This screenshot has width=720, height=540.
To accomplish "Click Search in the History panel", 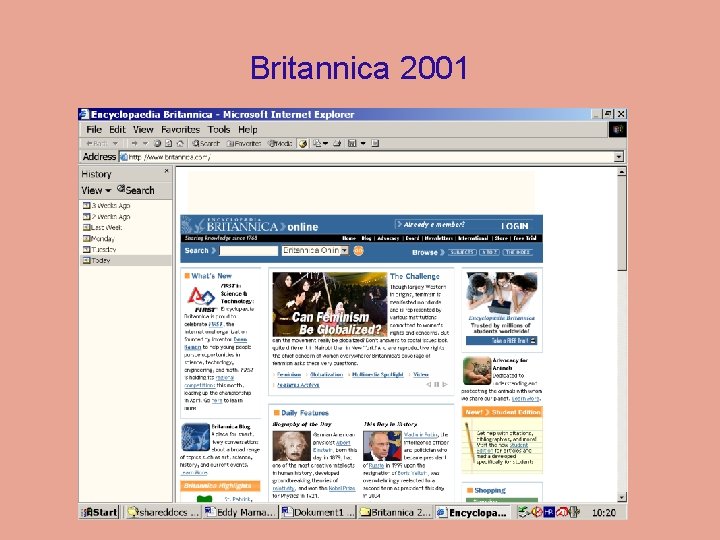I will (135, 190).
